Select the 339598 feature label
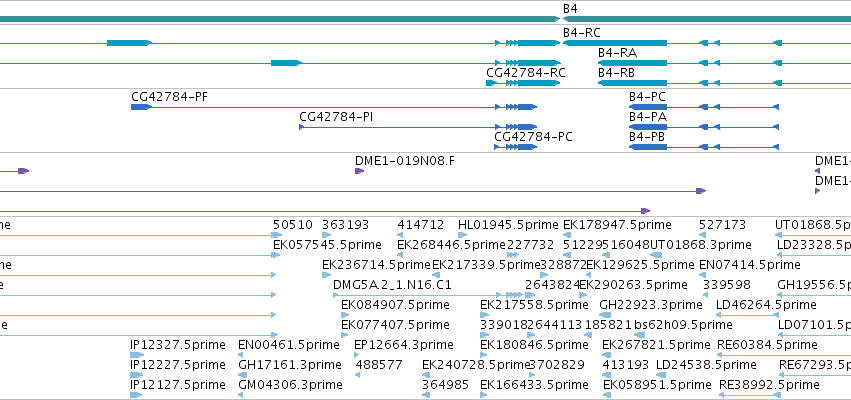 pos(727,285)
